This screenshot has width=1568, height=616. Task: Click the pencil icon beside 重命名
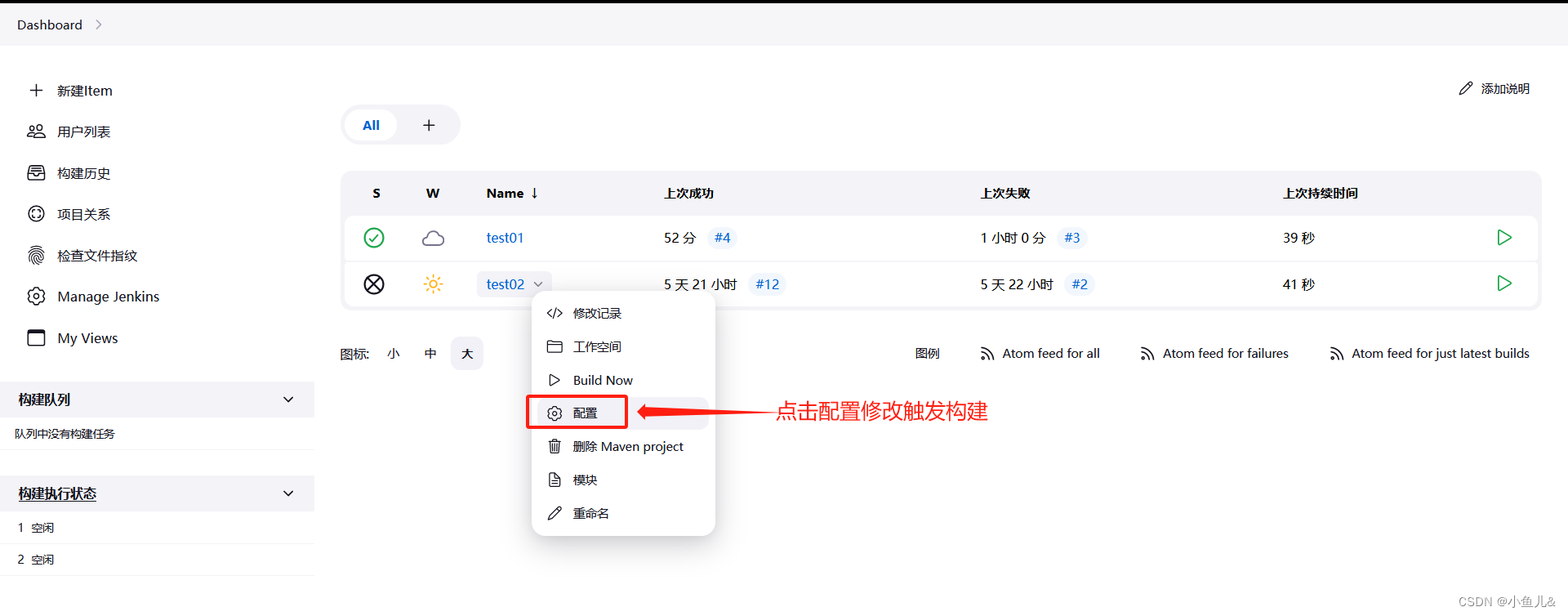[x=555, y=513]
